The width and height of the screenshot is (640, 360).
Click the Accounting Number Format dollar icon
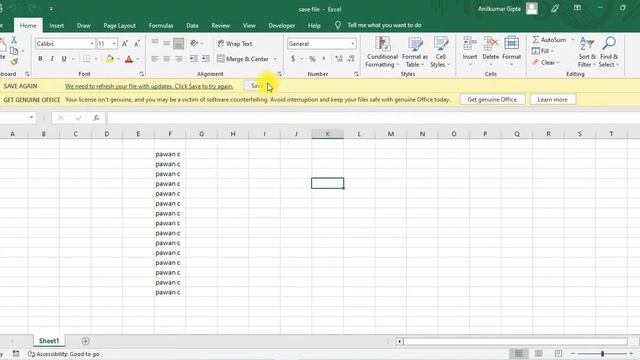pos(293,59)
